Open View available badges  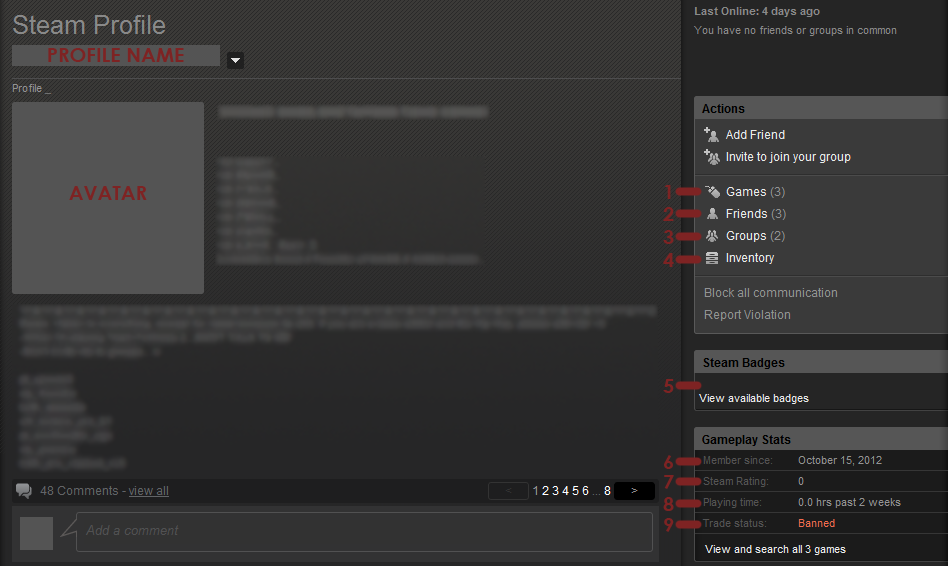click(x=753, y=398)
